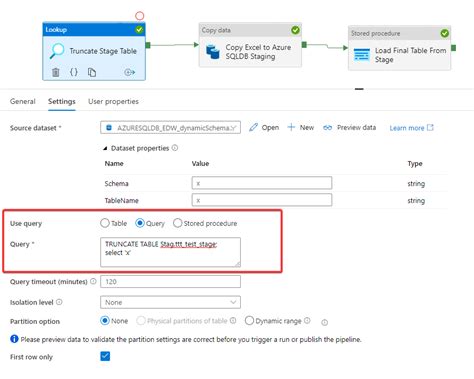Click the Query text area
This screenshot has height=379, width=474.
(170, 252)
